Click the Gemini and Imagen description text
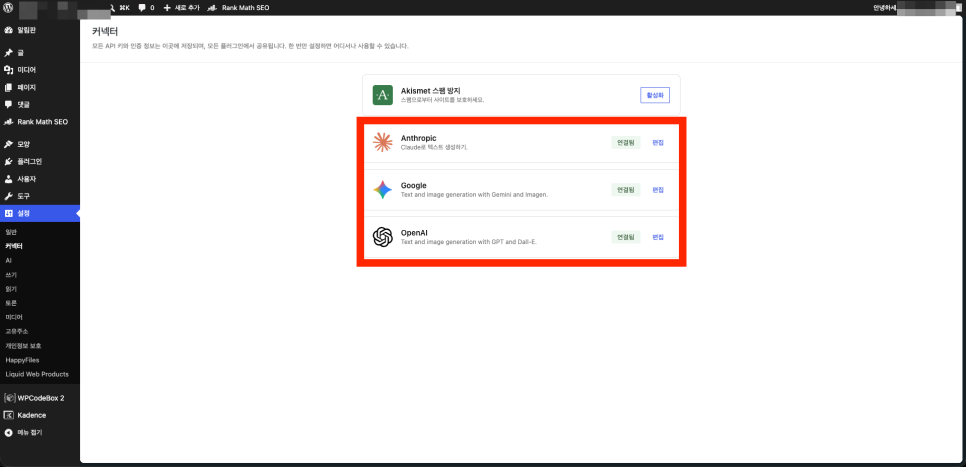 coord(474,195)
